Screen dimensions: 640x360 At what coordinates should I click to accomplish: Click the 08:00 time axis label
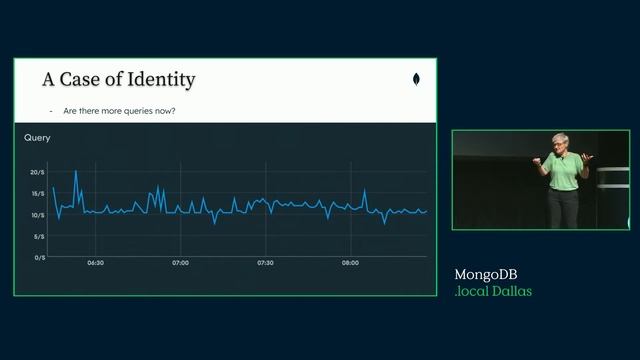[x=350, y=263]
